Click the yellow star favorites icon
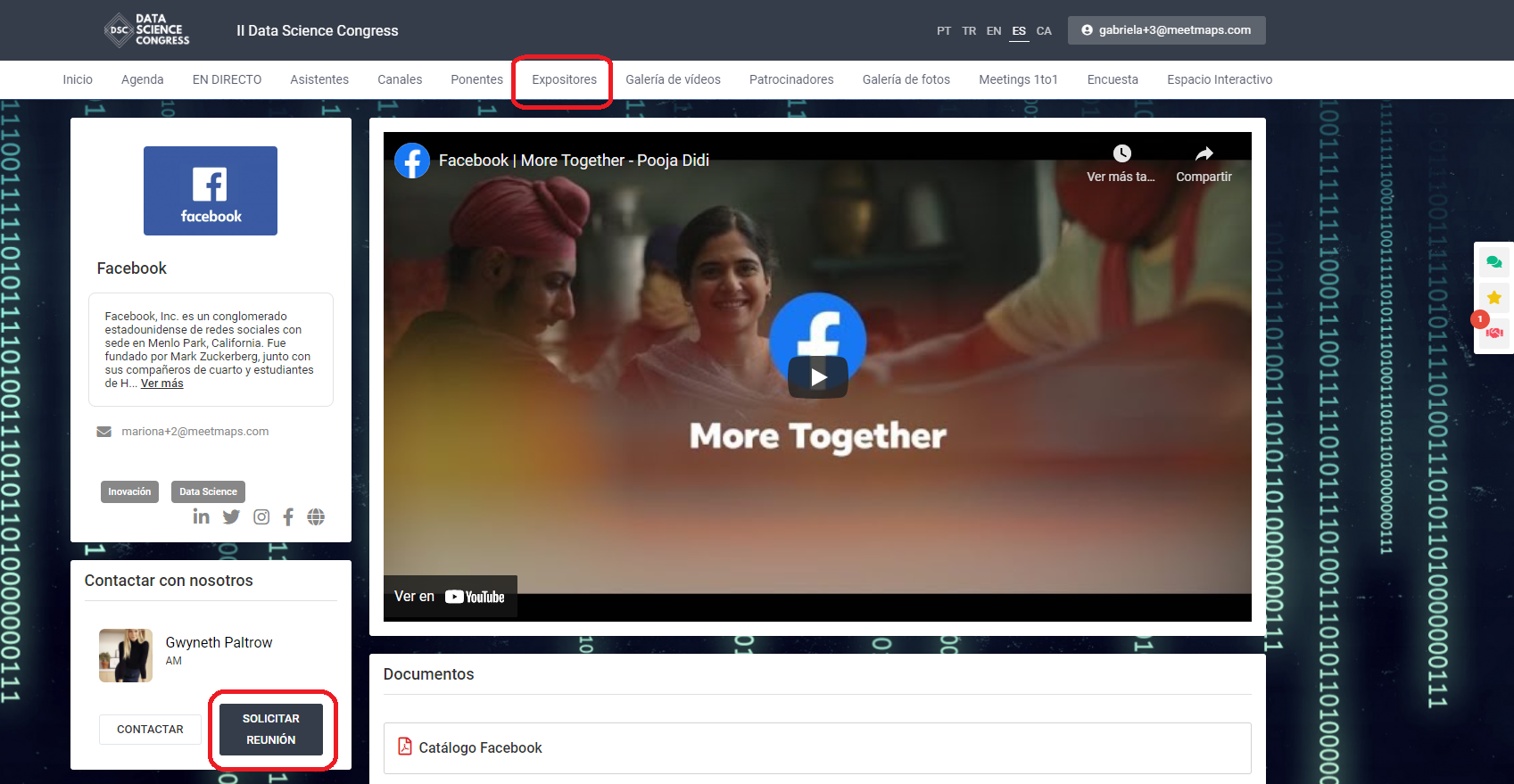Image resolution: width=1514 pixels, height=784 pixels. click(x=1493, y=297)
